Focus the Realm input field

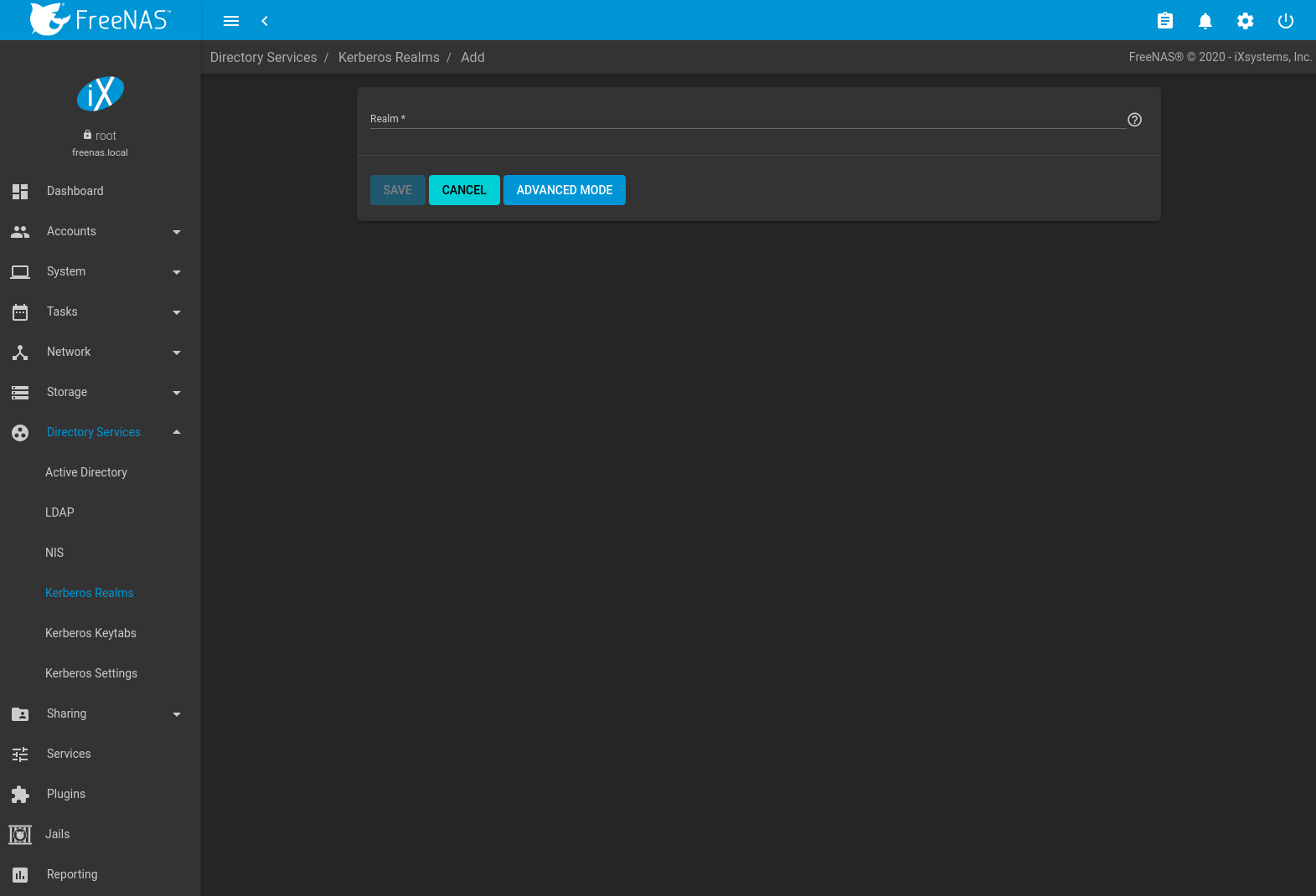tap(746, 119)
